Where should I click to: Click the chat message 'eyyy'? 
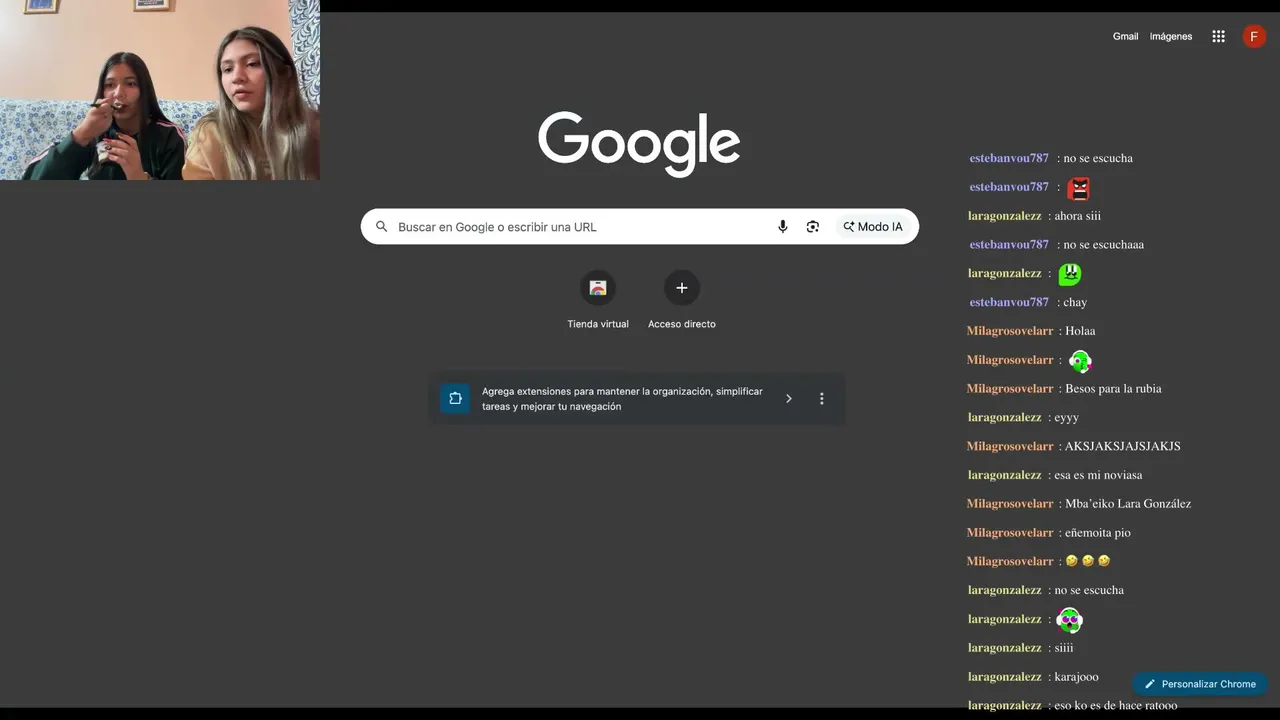(x=1066, y=418)
